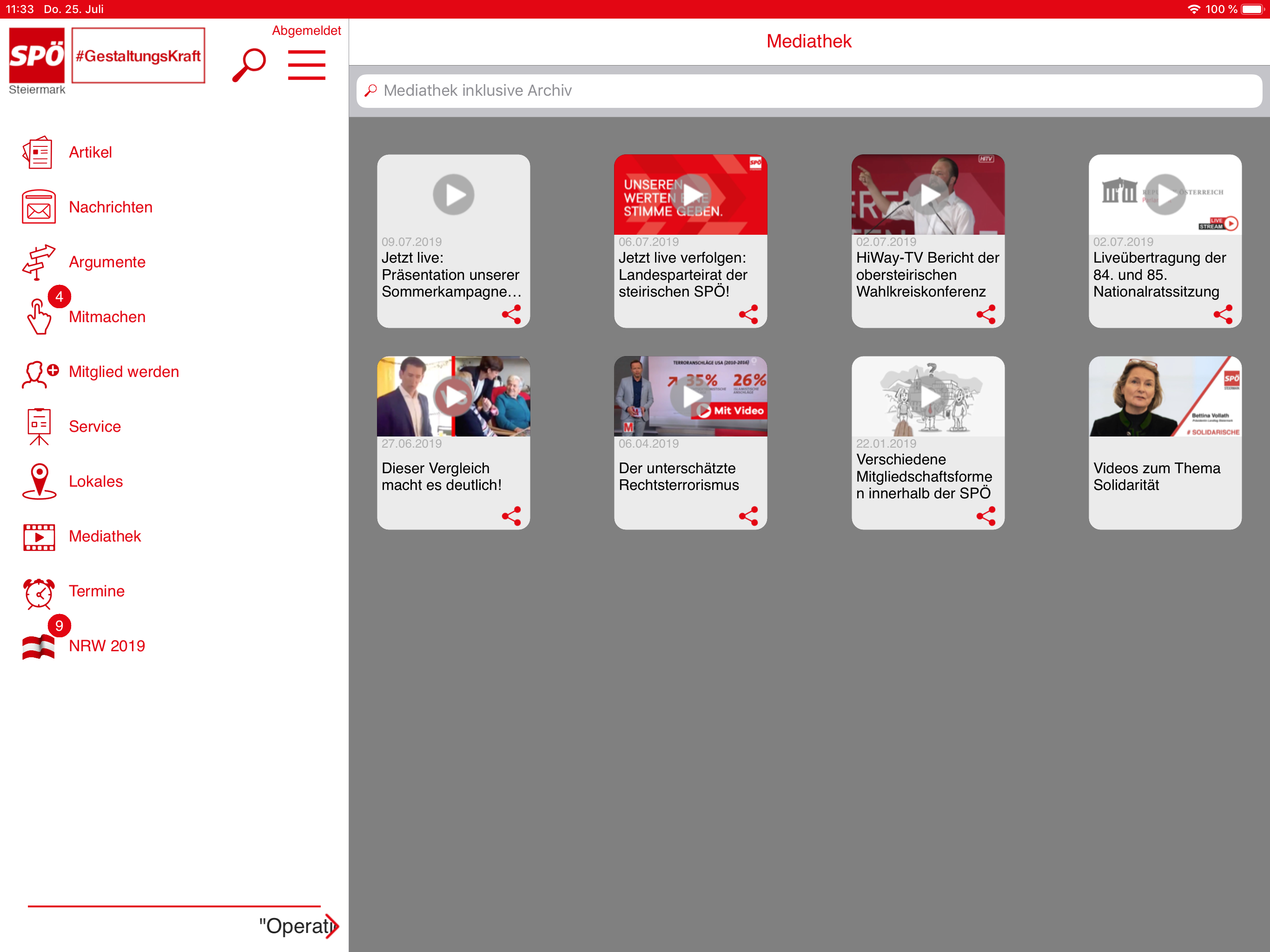The image size is (1270, 952).
Task: Tap the Mitmachen hand pointer icon
Action: coord(38,317)
